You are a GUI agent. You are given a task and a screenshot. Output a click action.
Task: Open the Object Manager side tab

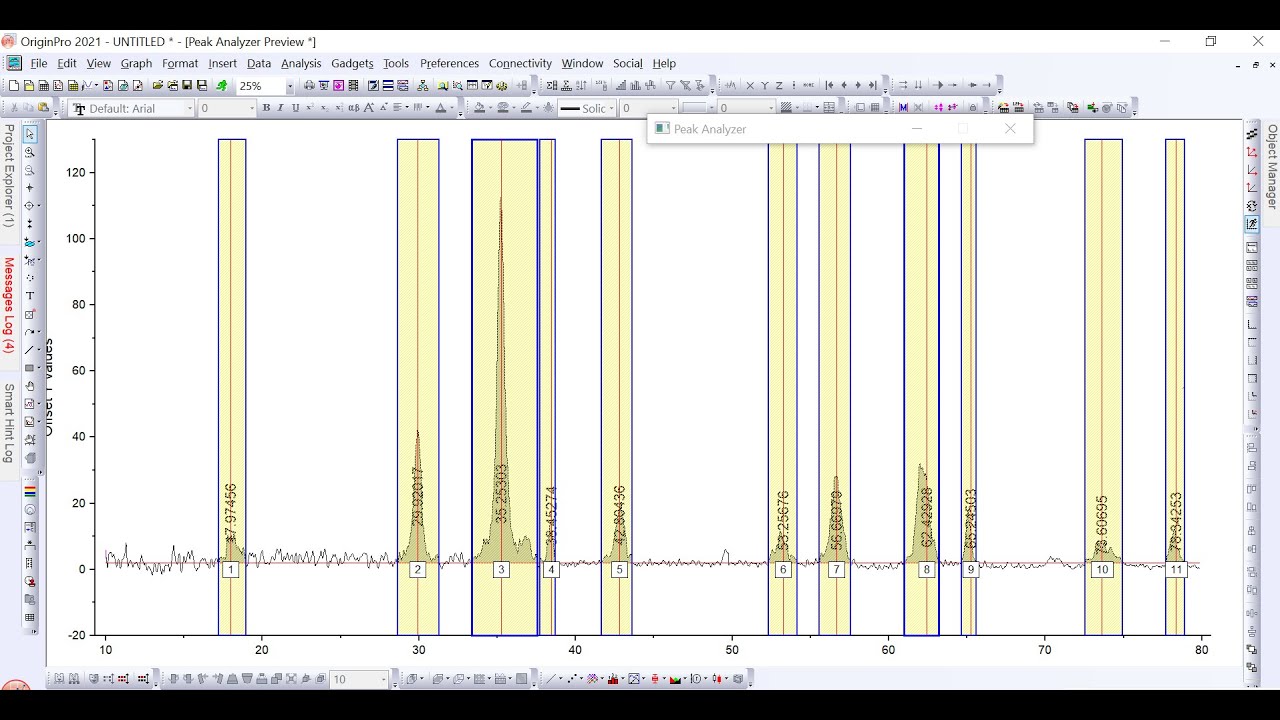1272,166
